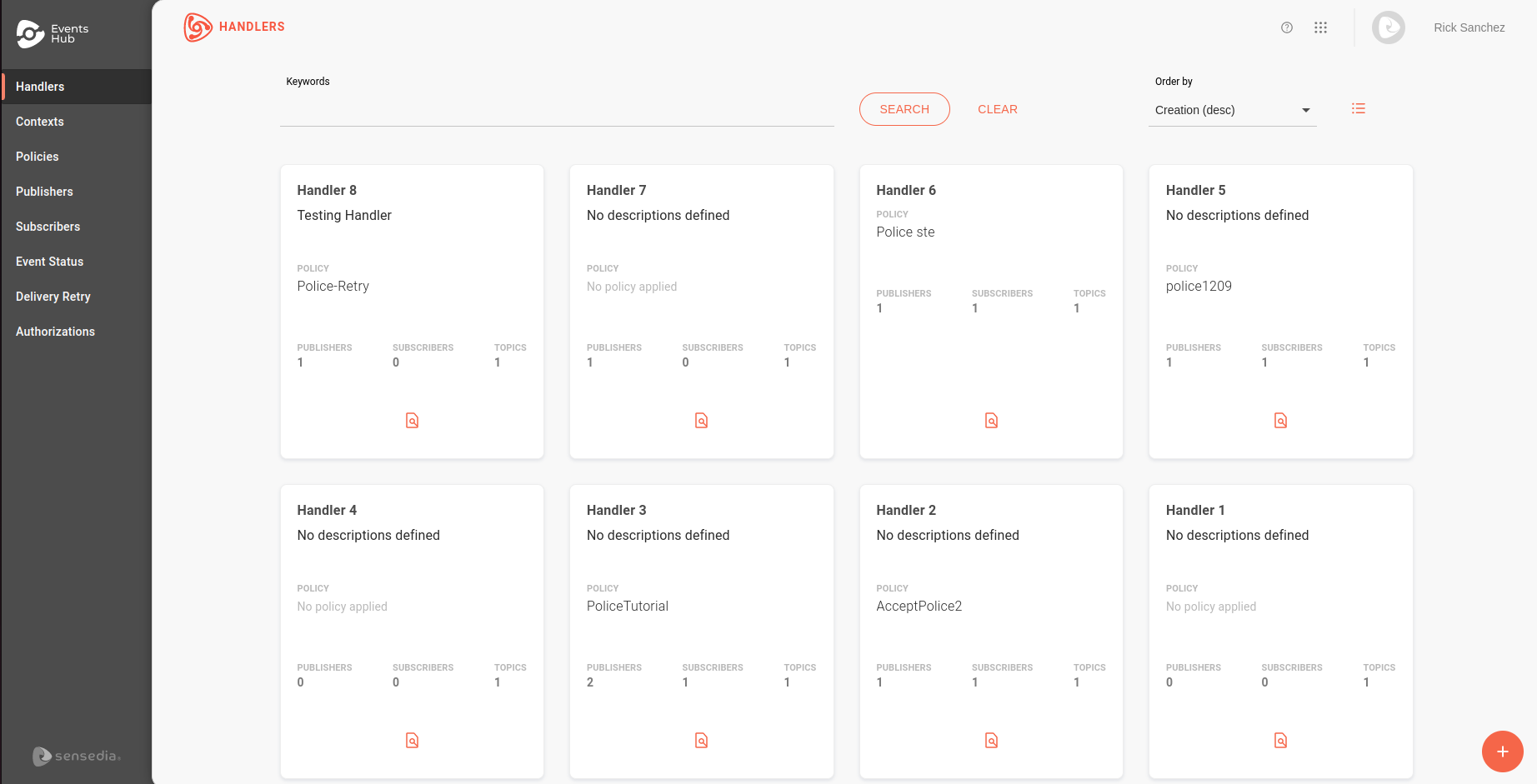Image resolution: width=1537 pixels, height=784 pixels.
Task: Select the Contexts sidebar entry
Action: [39, 122]
